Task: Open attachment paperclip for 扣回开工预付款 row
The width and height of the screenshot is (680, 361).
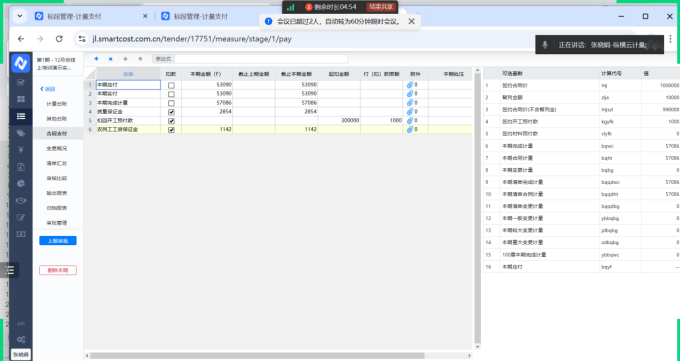Action: (x=409, y=120)
